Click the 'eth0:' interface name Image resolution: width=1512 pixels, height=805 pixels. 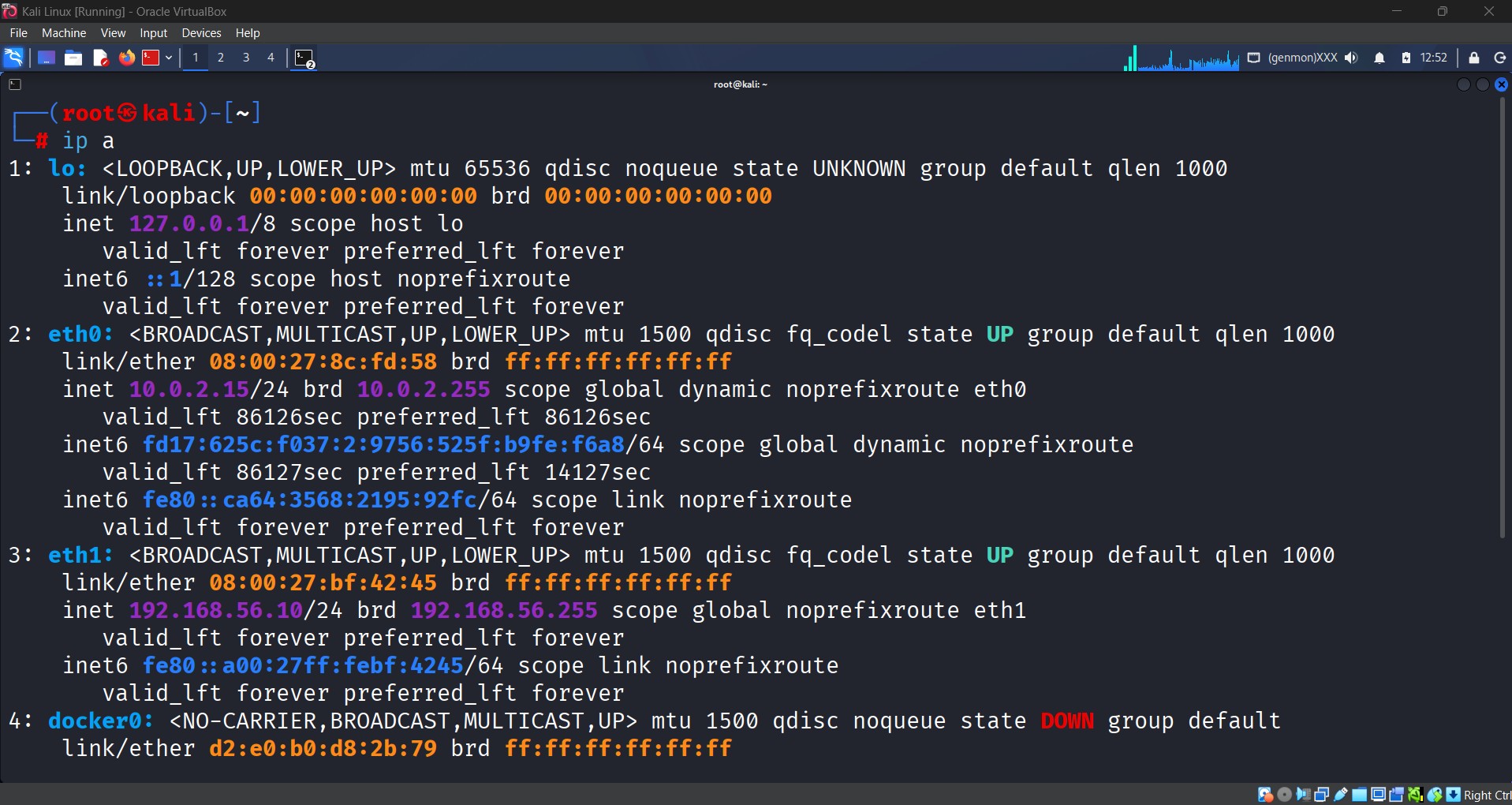click(81, 334)
